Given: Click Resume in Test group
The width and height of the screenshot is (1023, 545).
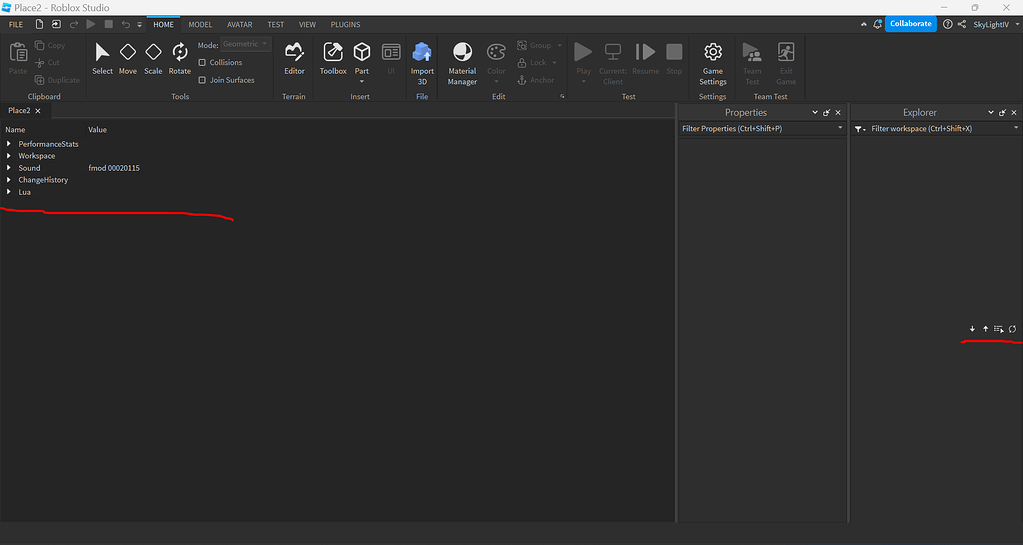Looking at the screenshot, I should pyautogui.click(x=645, y=52).
